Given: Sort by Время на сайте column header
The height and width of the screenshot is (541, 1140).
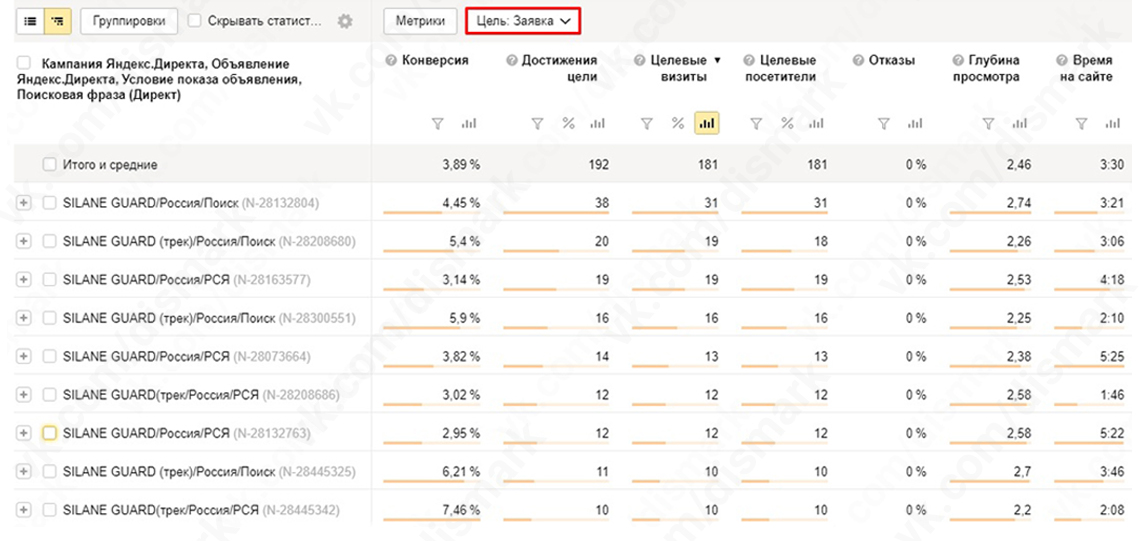Looking at the screenshot, I should click(1084, 68).
